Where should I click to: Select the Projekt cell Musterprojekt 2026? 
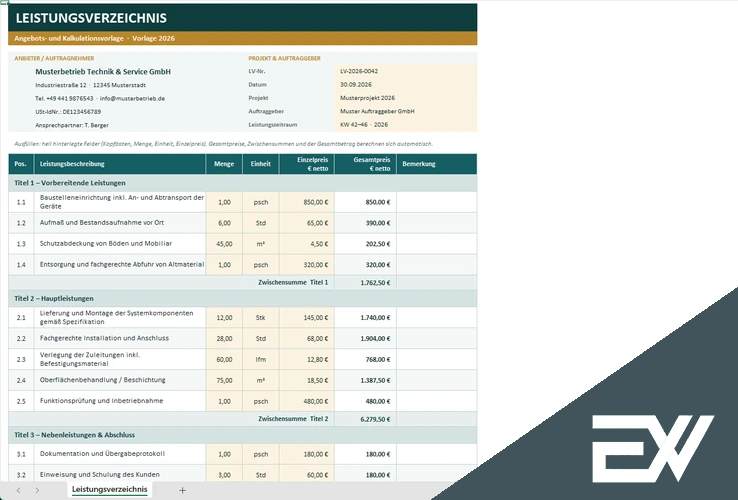point(405,98)
